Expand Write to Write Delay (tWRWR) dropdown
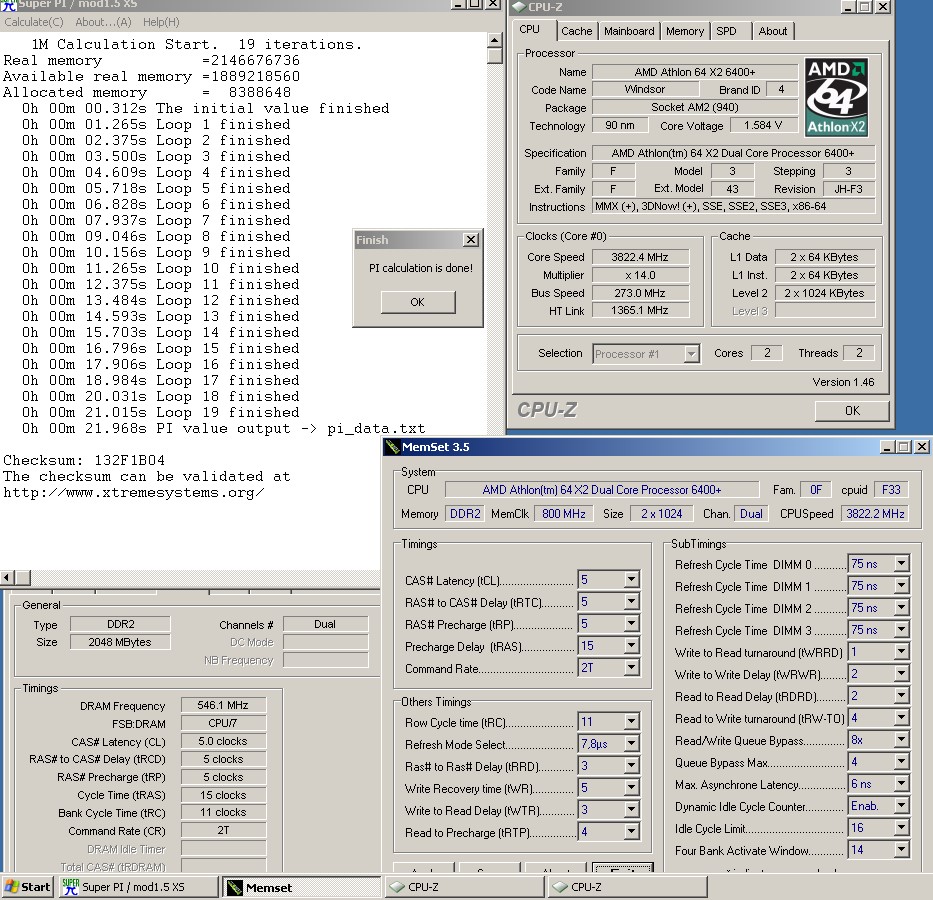The image size is (933, 900). [x=901, y=673]
